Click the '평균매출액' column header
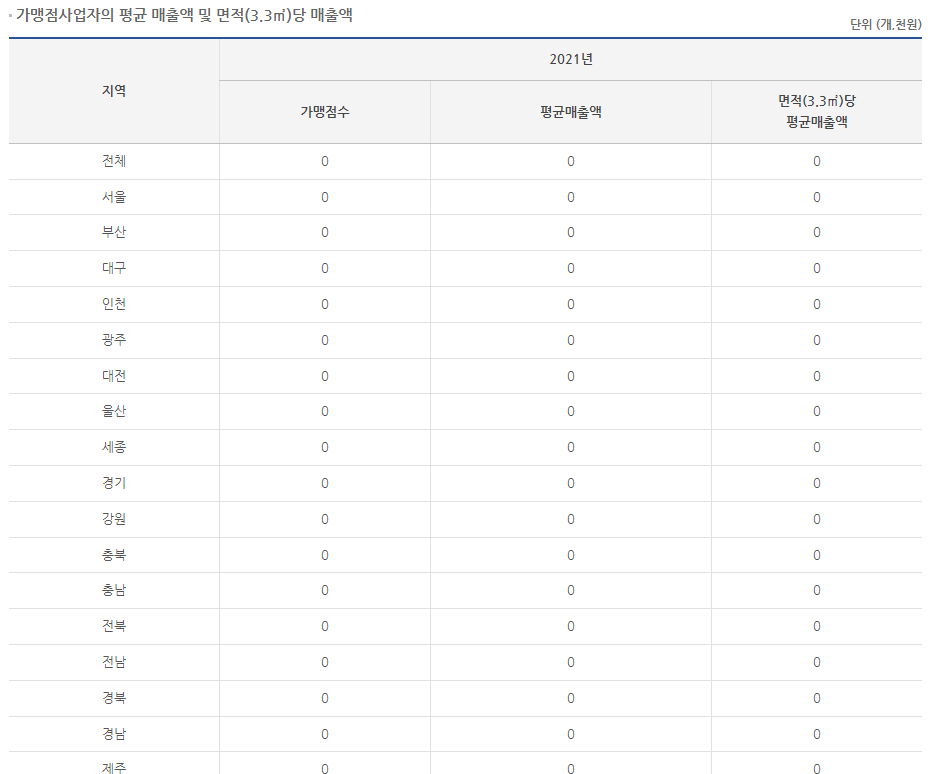Image resolution: width=930 pixels, height=774 pixels. [x=571, y=112]
